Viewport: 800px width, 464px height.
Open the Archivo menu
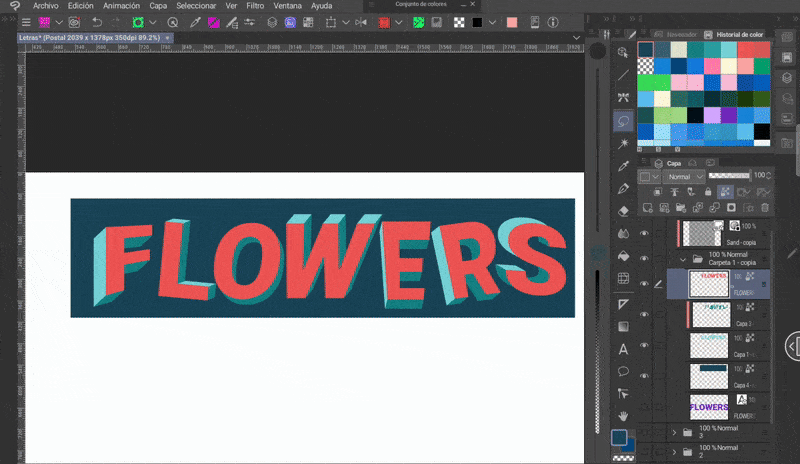point(45,6)
